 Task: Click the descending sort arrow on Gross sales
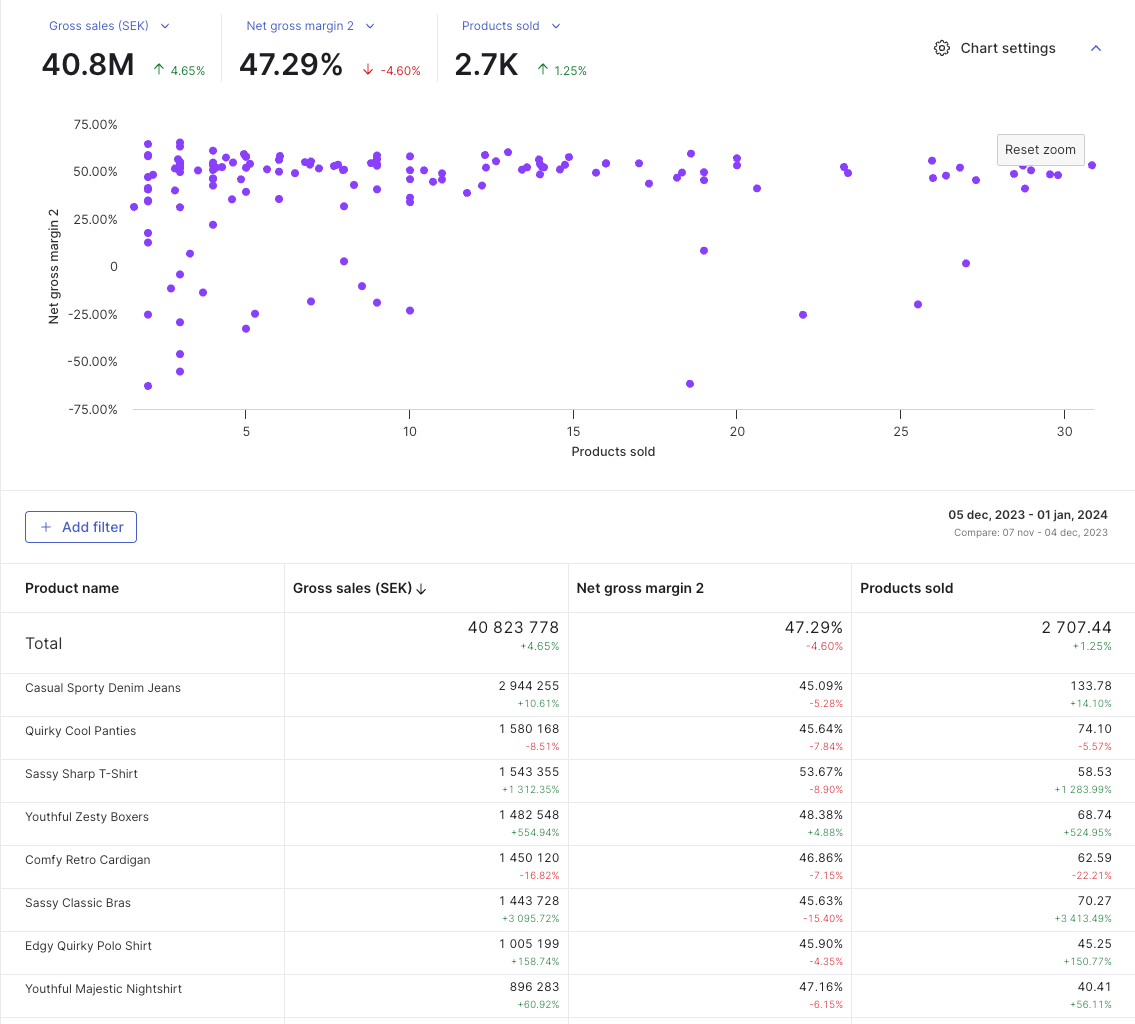(x=422, y=589)
